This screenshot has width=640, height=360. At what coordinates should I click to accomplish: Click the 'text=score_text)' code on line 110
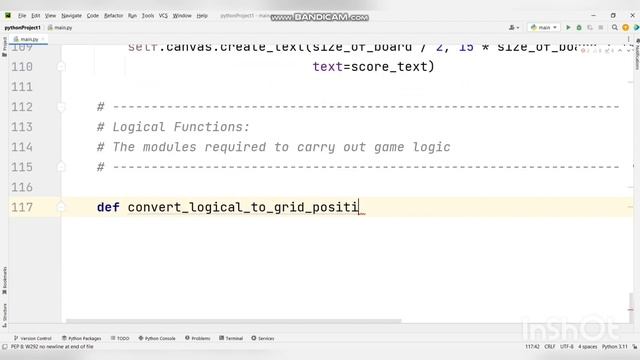coord(373,67)
